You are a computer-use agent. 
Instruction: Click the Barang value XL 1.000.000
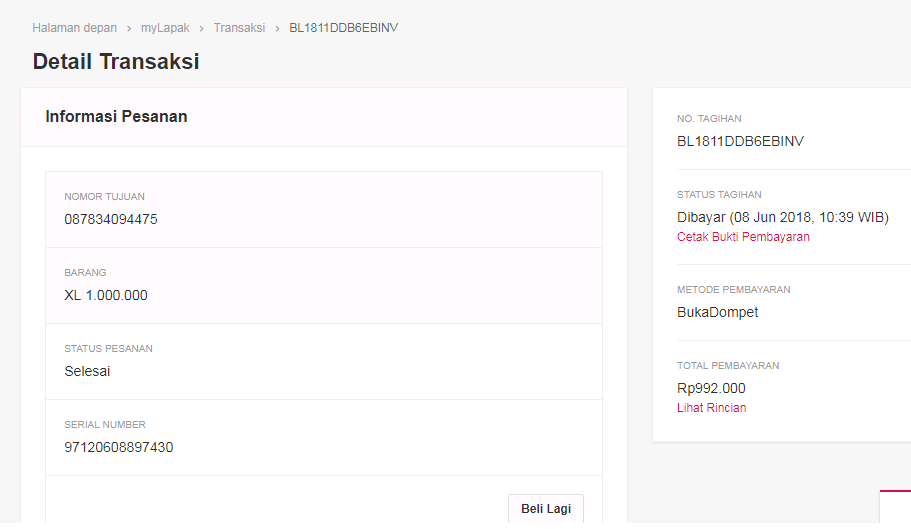[106, 296]
